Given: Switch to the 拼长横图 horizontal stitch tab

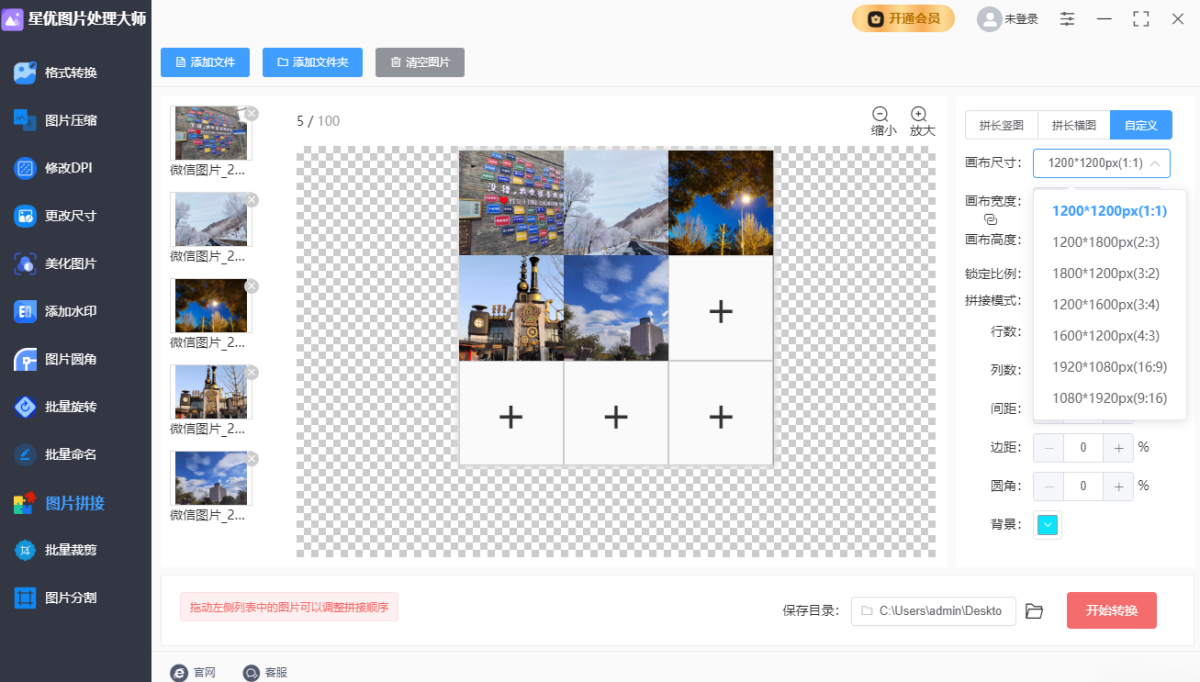Looking at the screenshot, I should [1074, 125].
